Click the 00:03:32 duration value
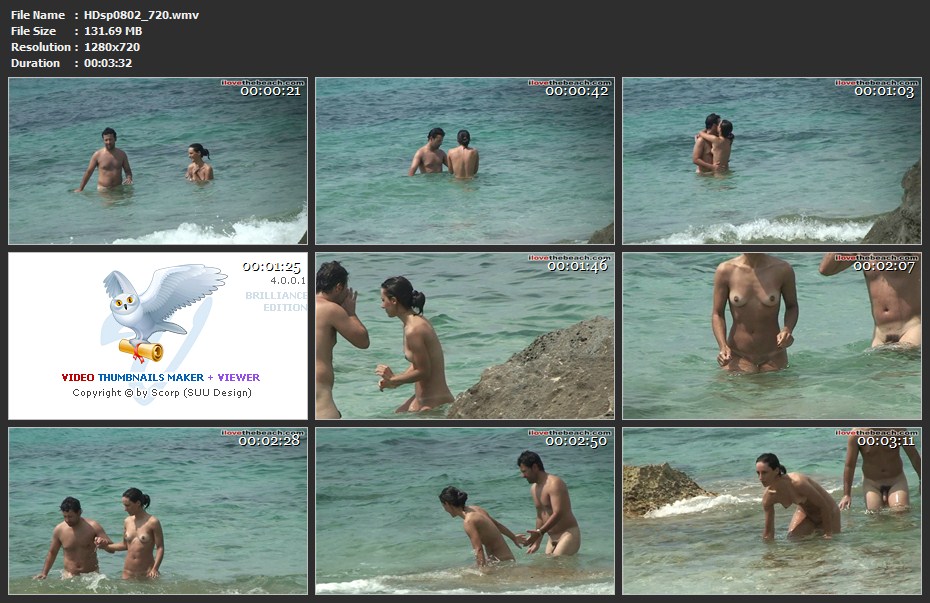Screen dimensions: 930x603 (x=108, y=63)
